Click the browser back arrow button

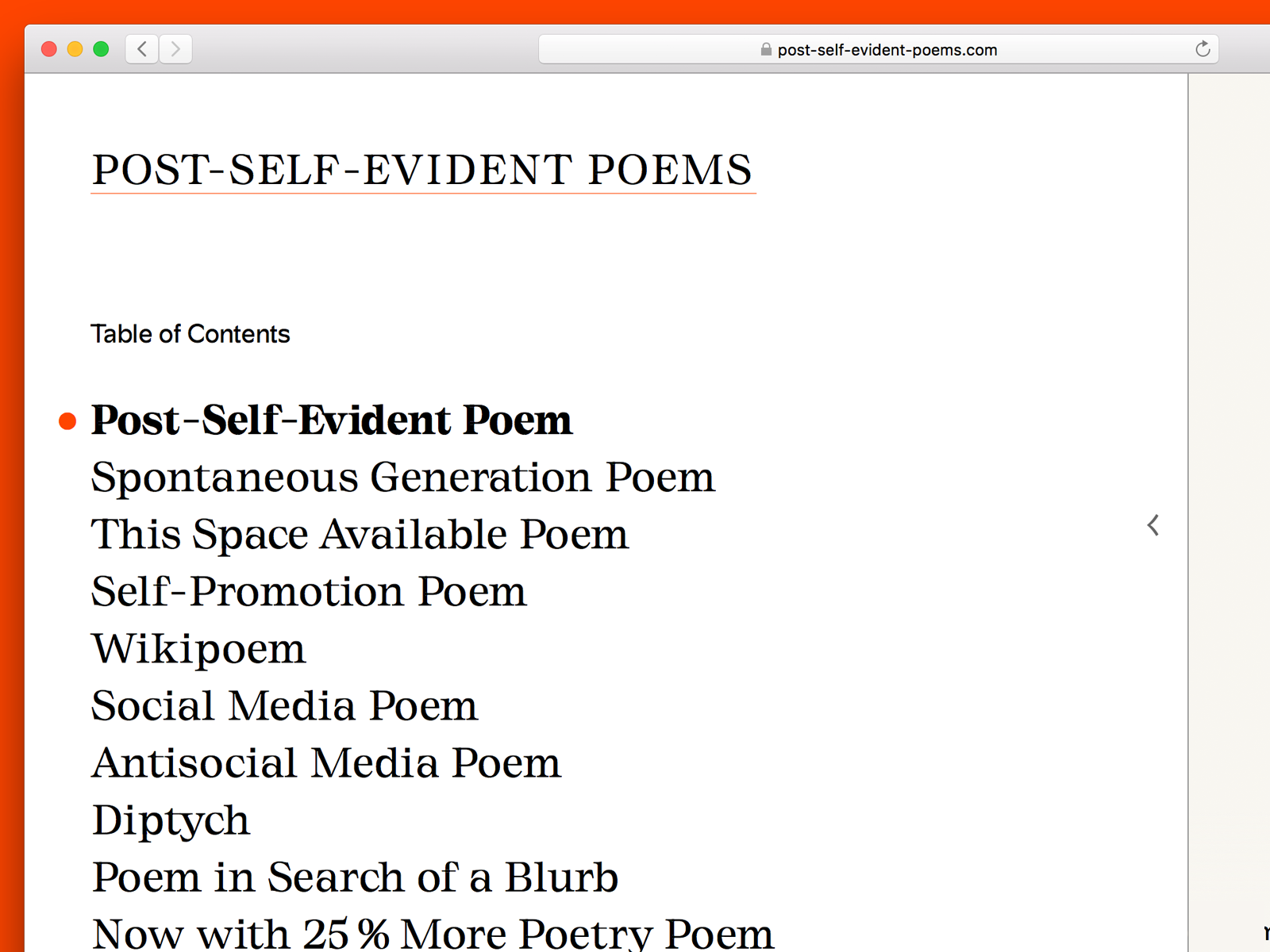(142, 49)
